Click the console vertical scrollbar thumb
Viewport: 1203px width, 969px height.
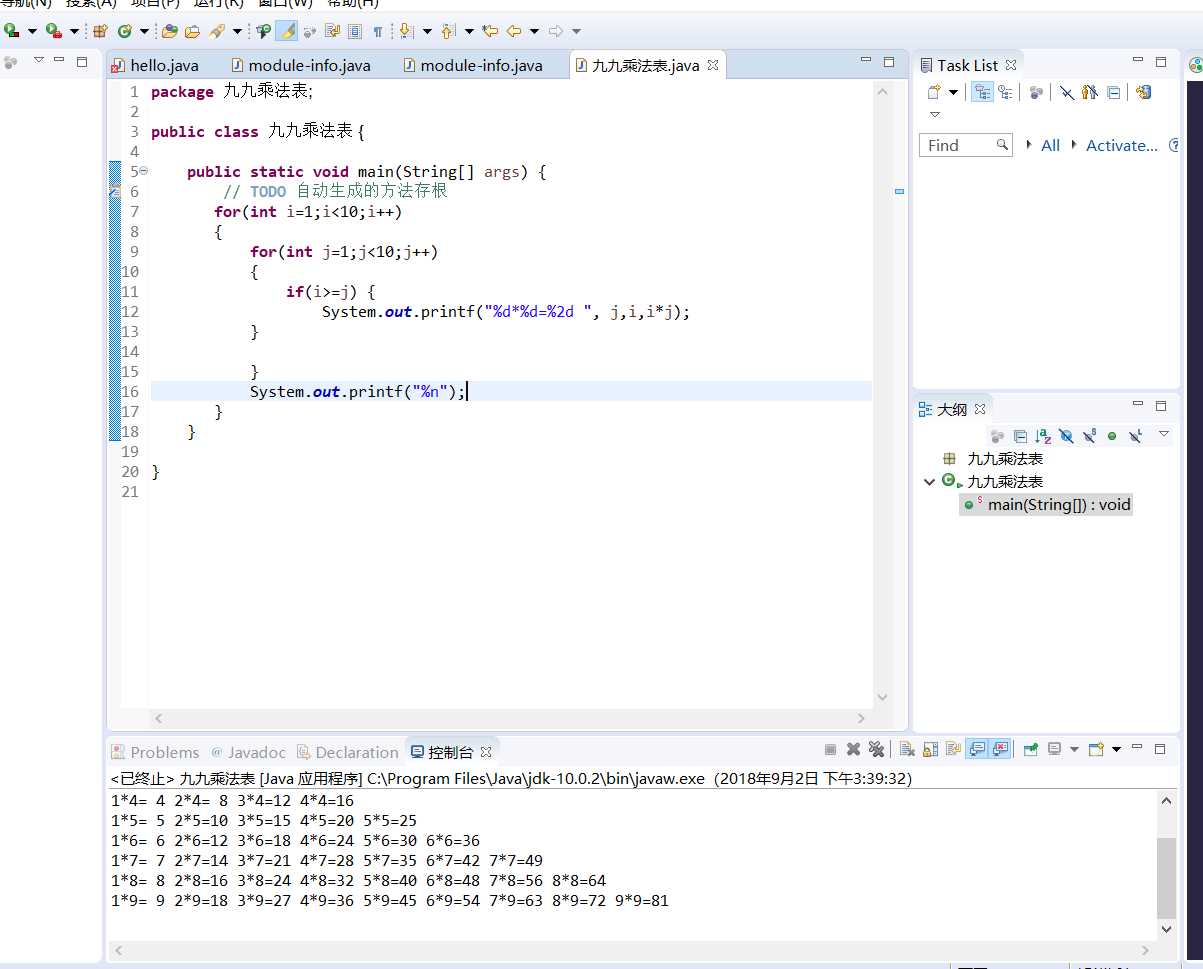point(1166,878)
